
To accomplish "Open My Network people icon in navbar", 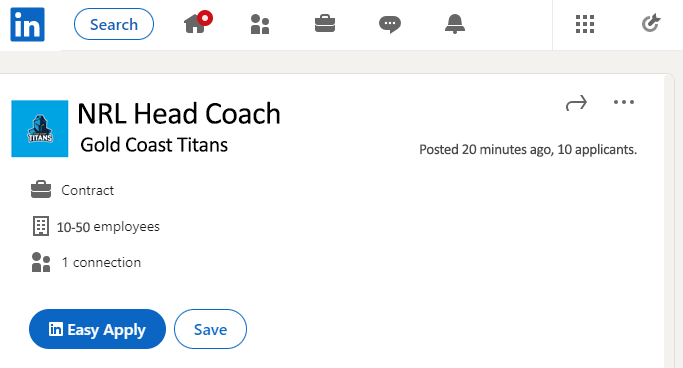I will (260, 24).
